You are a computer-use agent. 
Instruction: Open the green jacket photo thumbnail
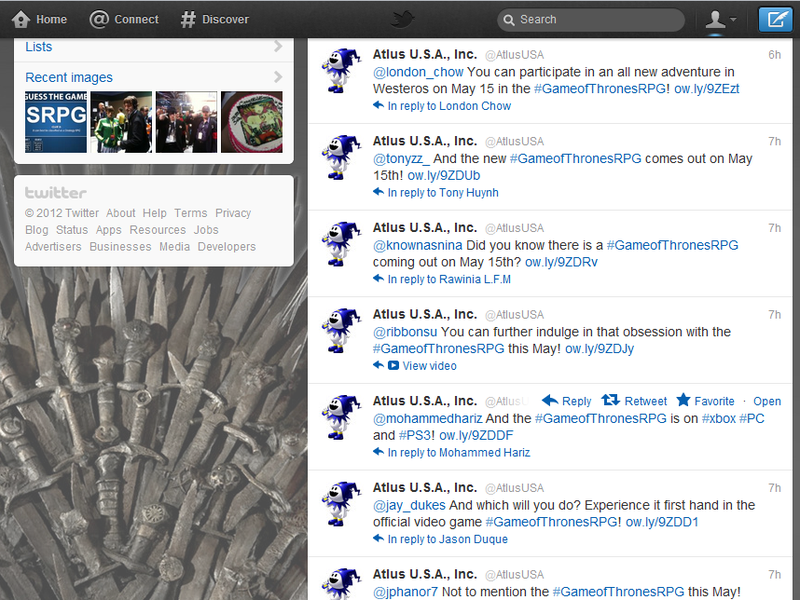pyautogui.click(x=121, y=122)
